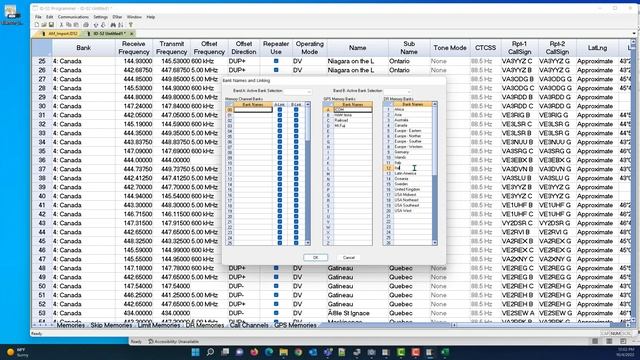
Task: Click the Sort toolbar icon
Action: (121, 25)
